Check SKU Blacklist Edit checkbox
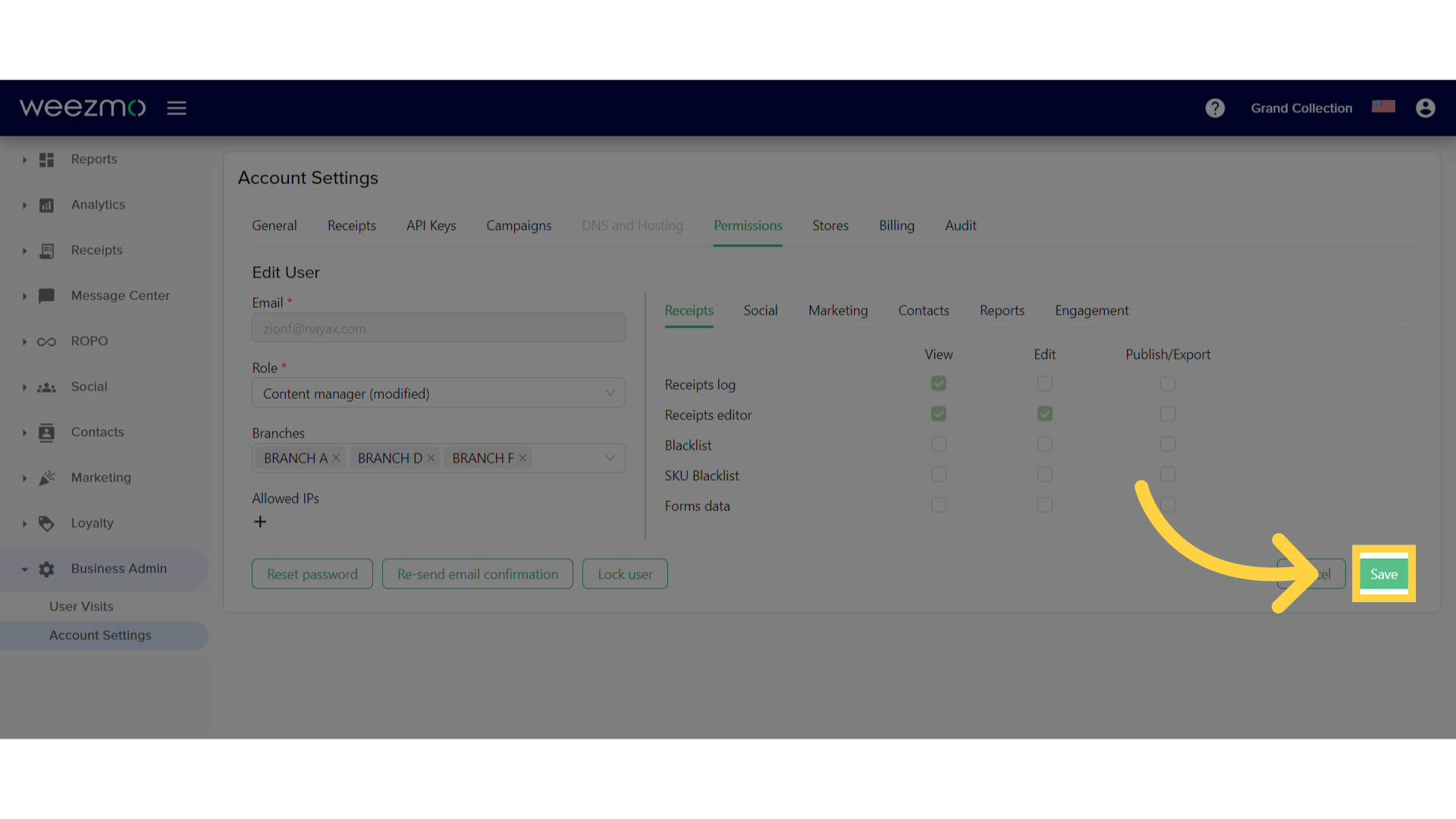 [x=1045, y=475]
